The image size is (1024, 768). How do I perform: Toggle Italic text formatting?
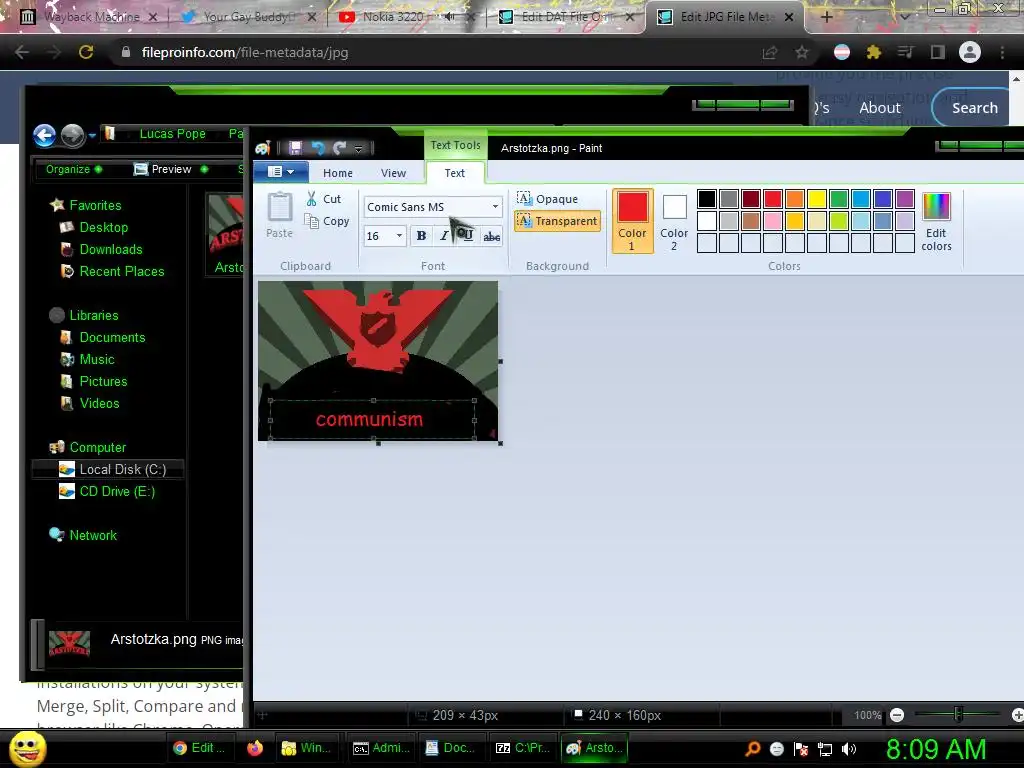(444, 236)
